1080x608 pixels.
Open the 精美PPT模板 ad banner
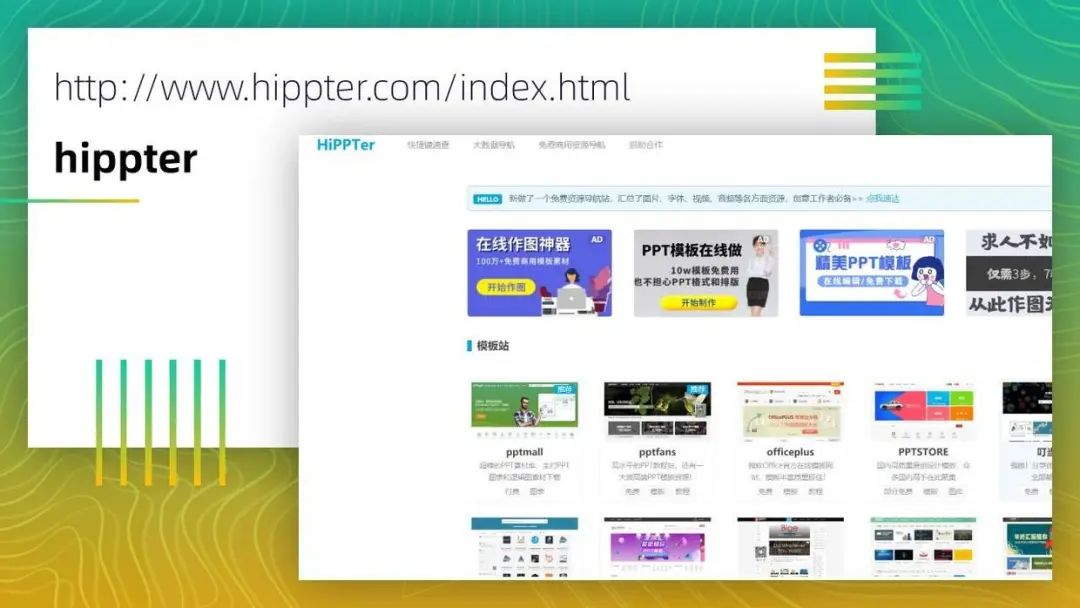[x=871, y=273]
